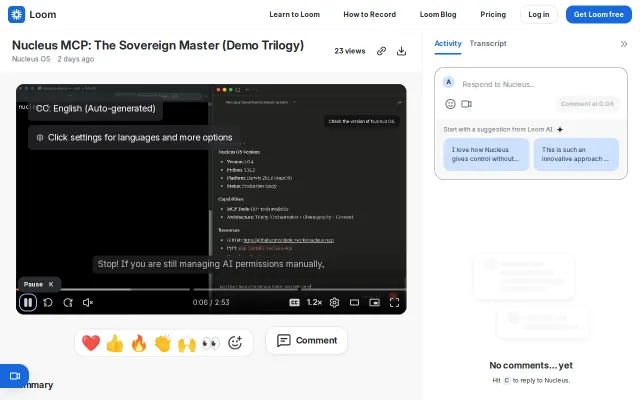Open How to Record page
Image resolution: width=640 pixels, height=400 pixels.
(x=369, y=15)
